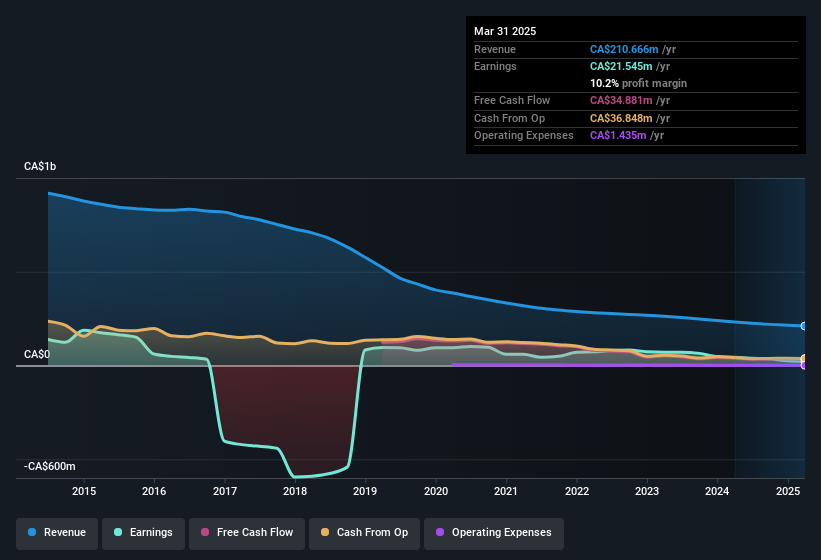821x560 pixels.
Task: Click the orange Cash From Op dot
Action: pos(325,532)
